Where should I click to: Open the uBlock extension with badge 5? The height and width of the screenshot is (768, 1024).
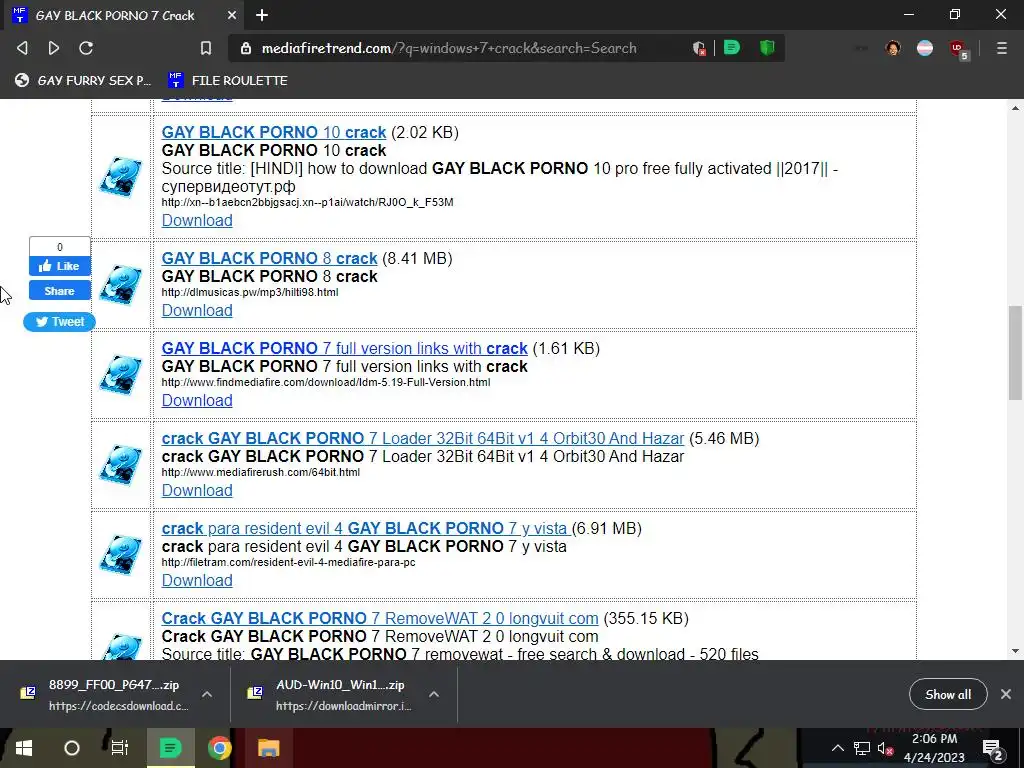pos(958,48)
